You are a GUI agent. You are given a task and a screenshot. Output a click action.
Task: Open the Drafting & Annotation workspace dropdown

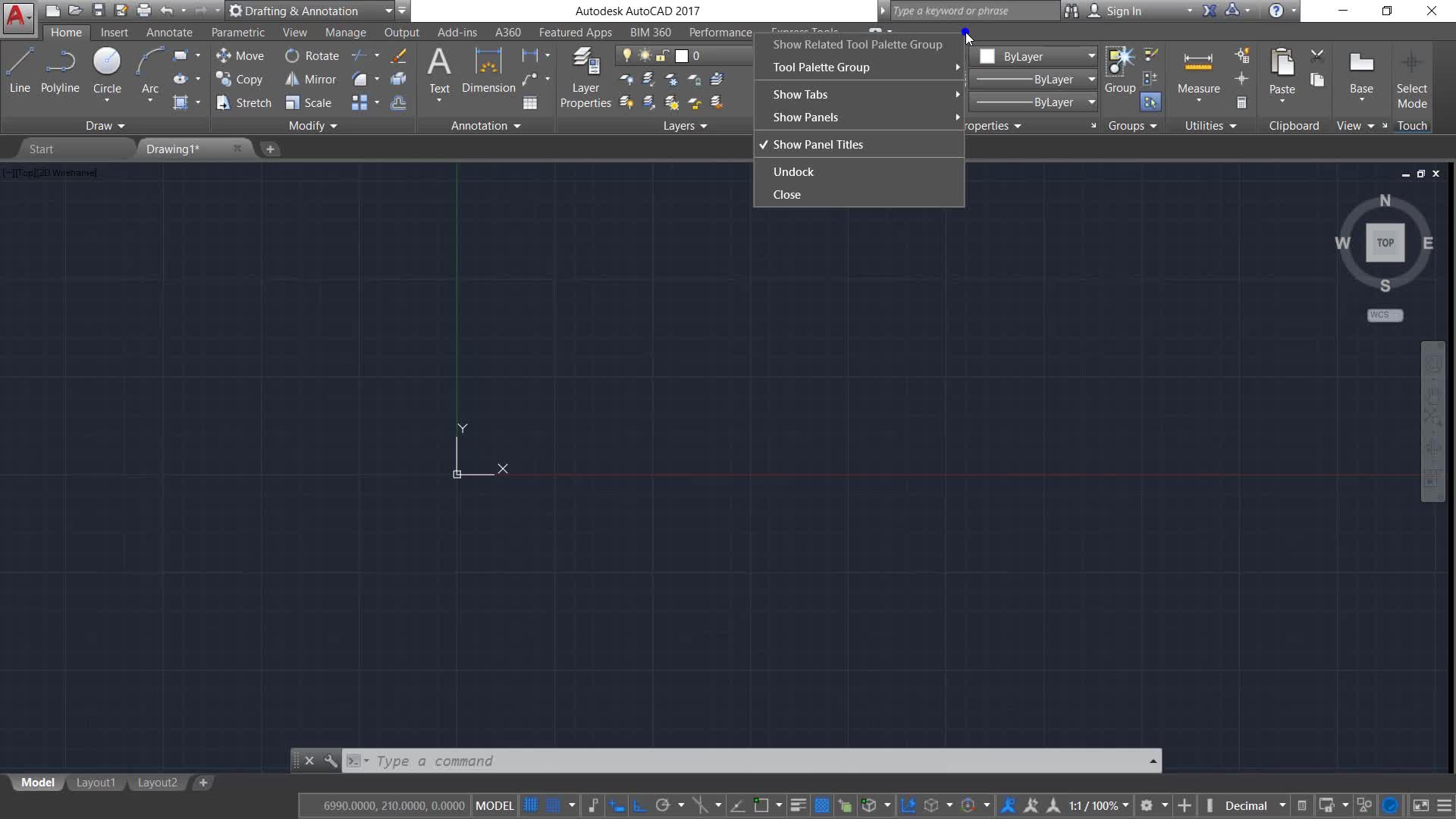coord(311,11)
